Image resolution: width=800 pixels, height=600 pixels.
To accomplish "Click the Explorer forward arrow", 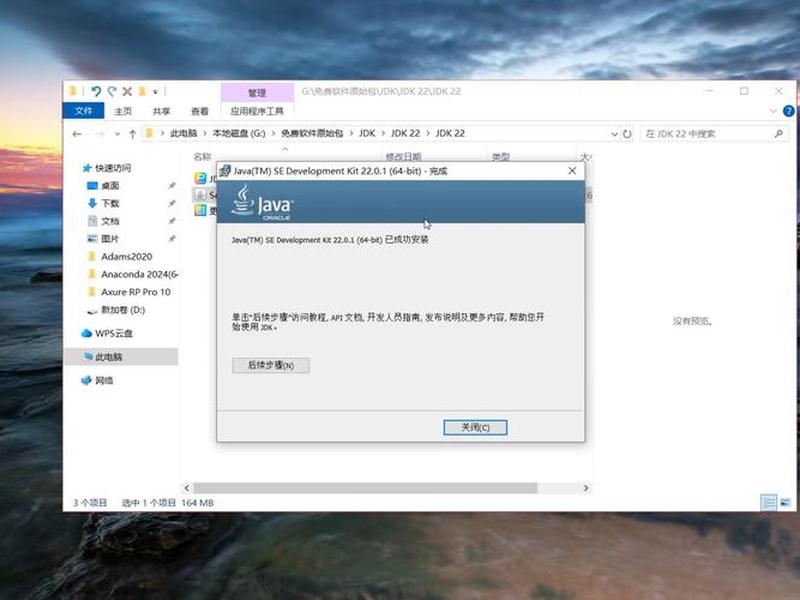I will click(99, 134).
